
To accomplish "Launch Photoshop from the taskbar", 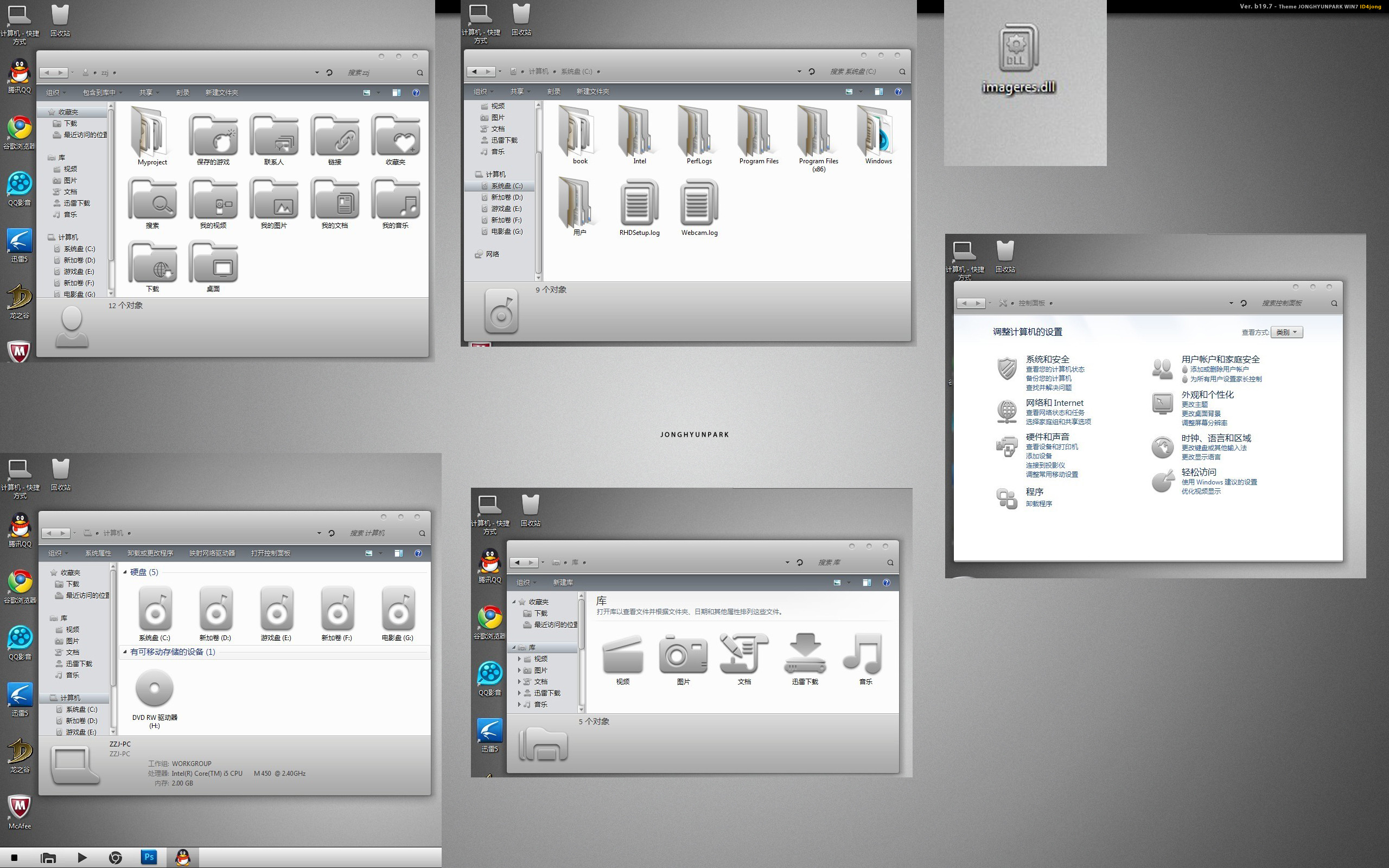I will click(x=149, y=857).
